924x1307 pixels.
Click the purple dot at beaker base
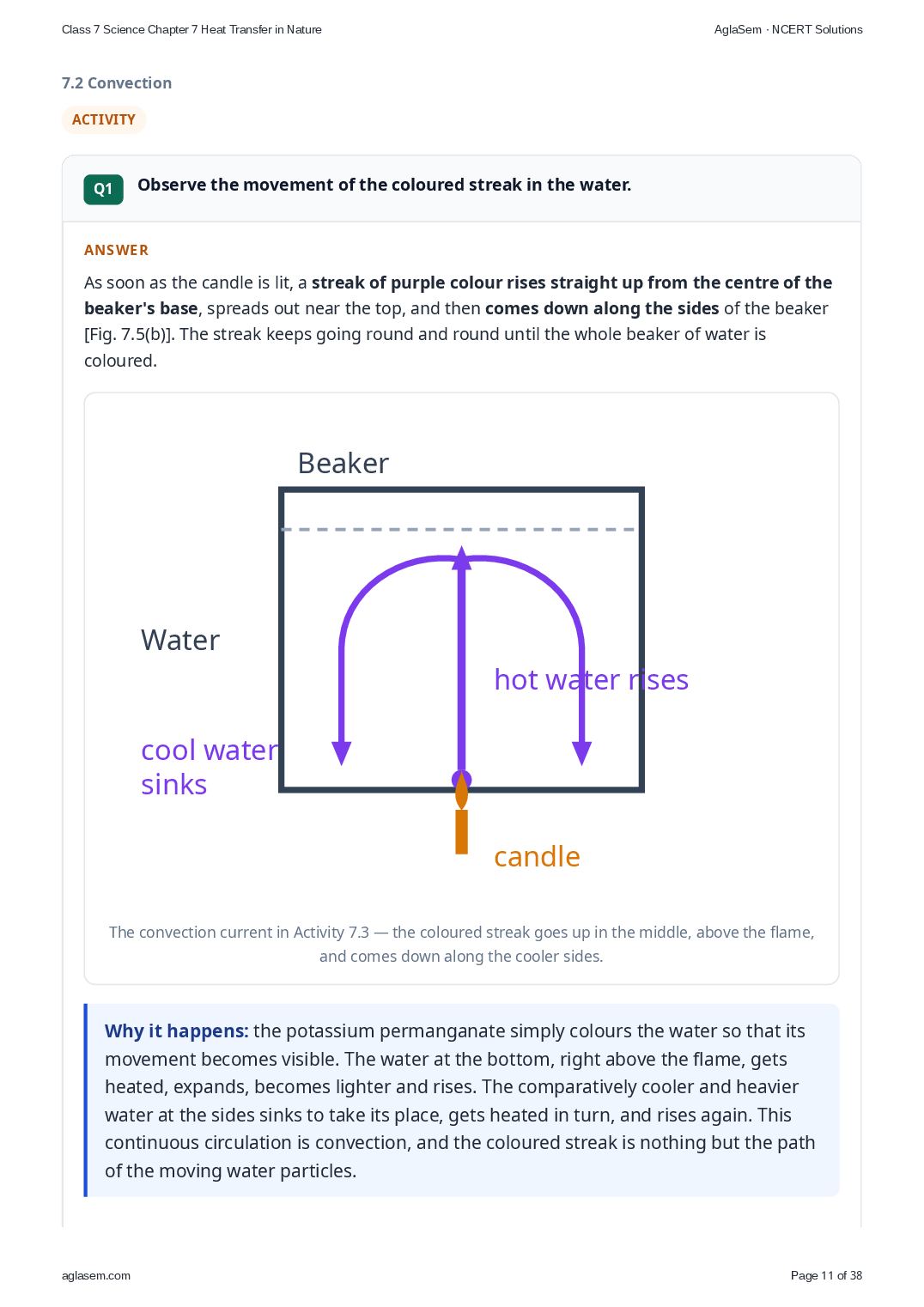(x=462, y=779)
